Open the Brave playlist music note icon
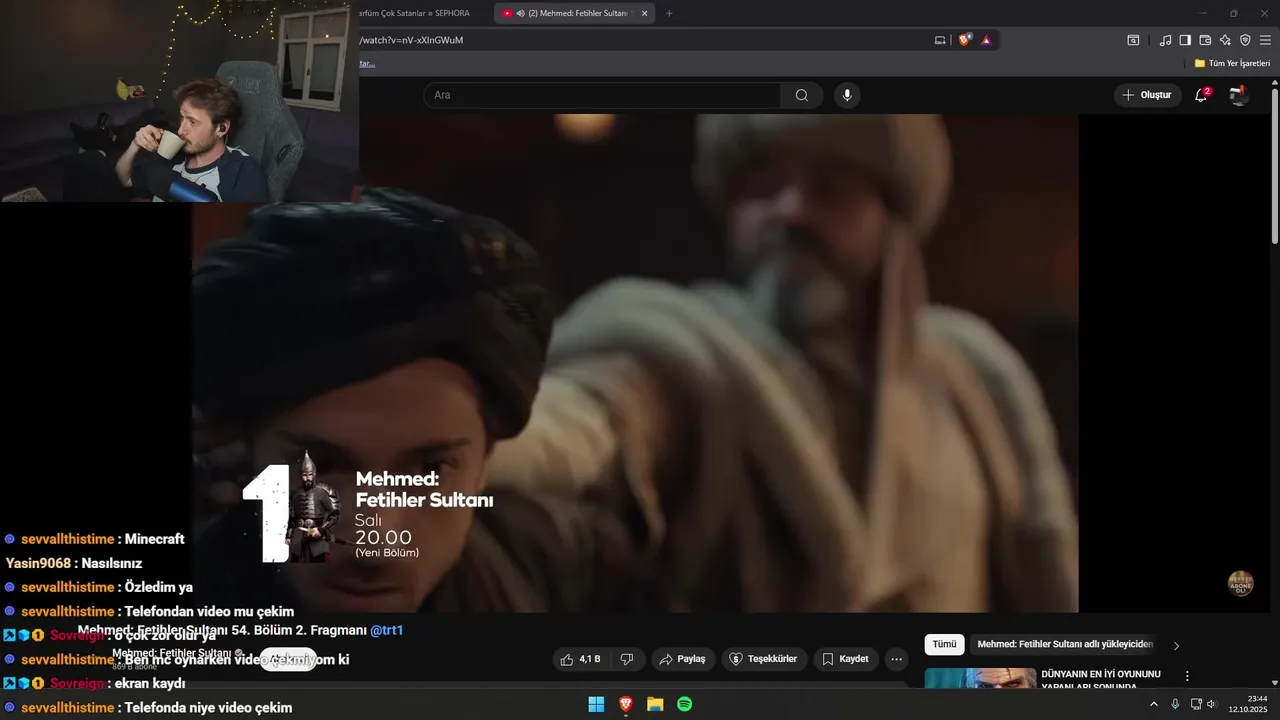The image size is (1280, 720). tap(1165, 40)
